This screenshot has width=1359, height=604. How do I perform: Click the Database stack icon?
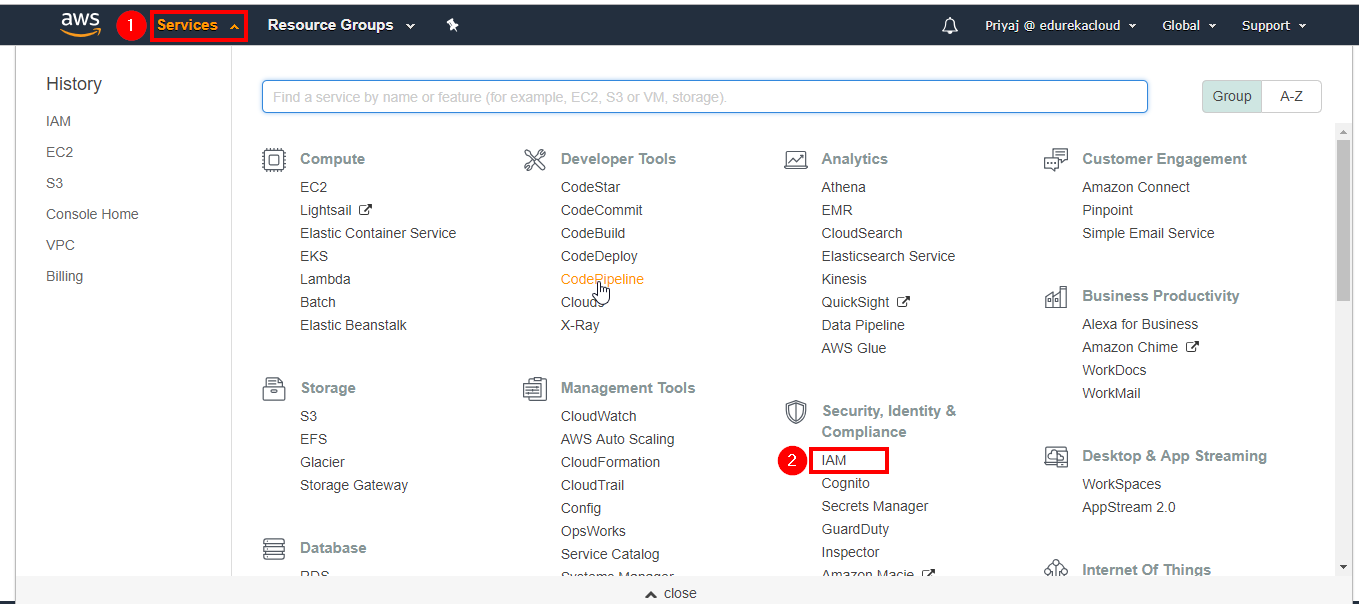pos(274,548)
